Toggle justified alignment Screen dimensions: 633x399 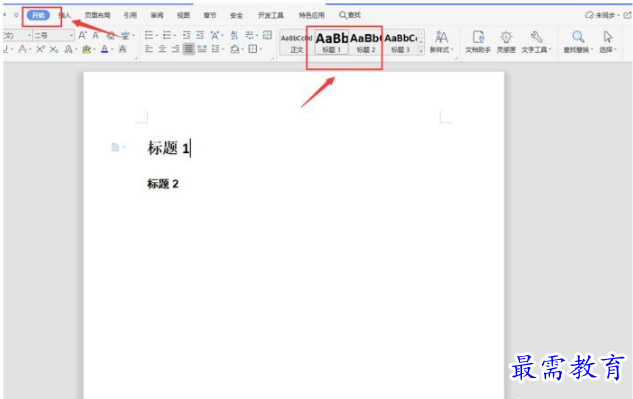189,49
